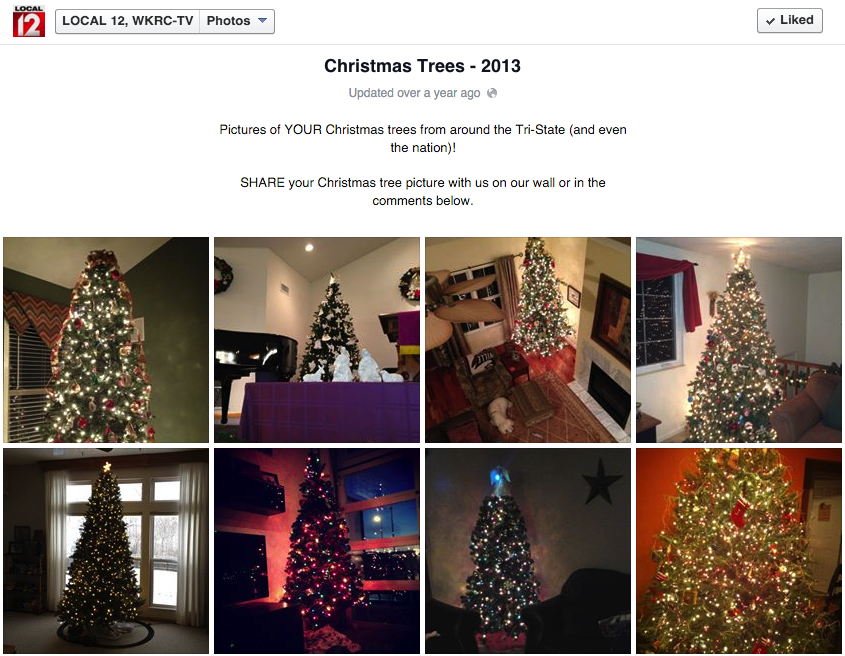Open photo with ceiling fan and fireplace
The image size is (845, 656).
(x=528, y=340)
